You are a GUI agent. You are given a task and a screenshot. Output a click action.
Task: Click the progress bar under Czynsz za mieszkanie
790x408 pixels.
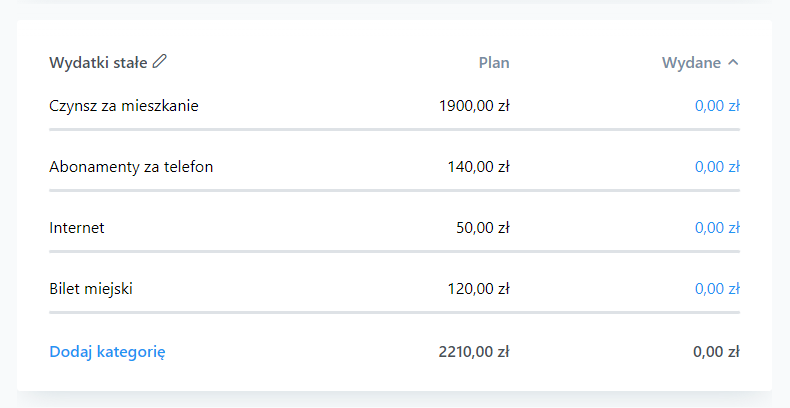point(394,129)
